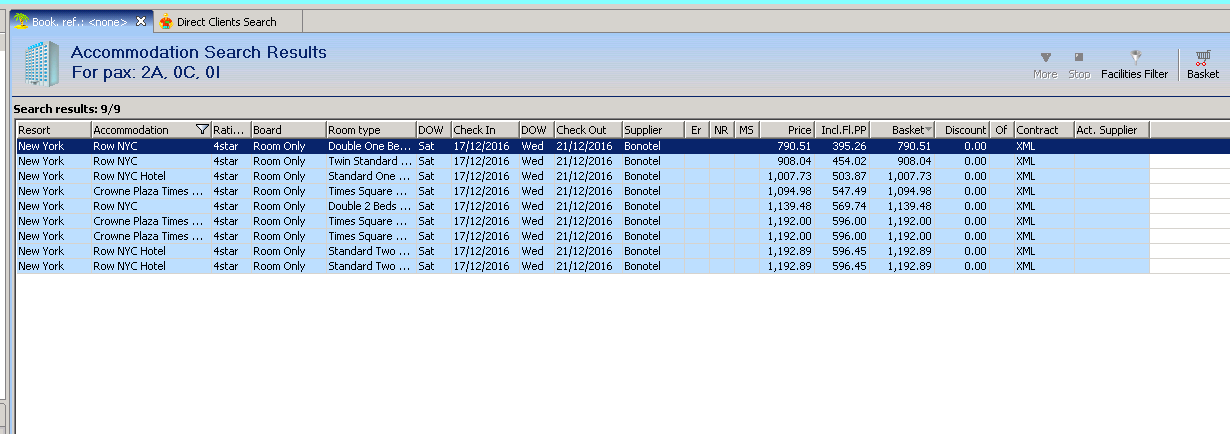Sort by the Act. Supplier column header

pyautogui.click(x=1112, y=130)
